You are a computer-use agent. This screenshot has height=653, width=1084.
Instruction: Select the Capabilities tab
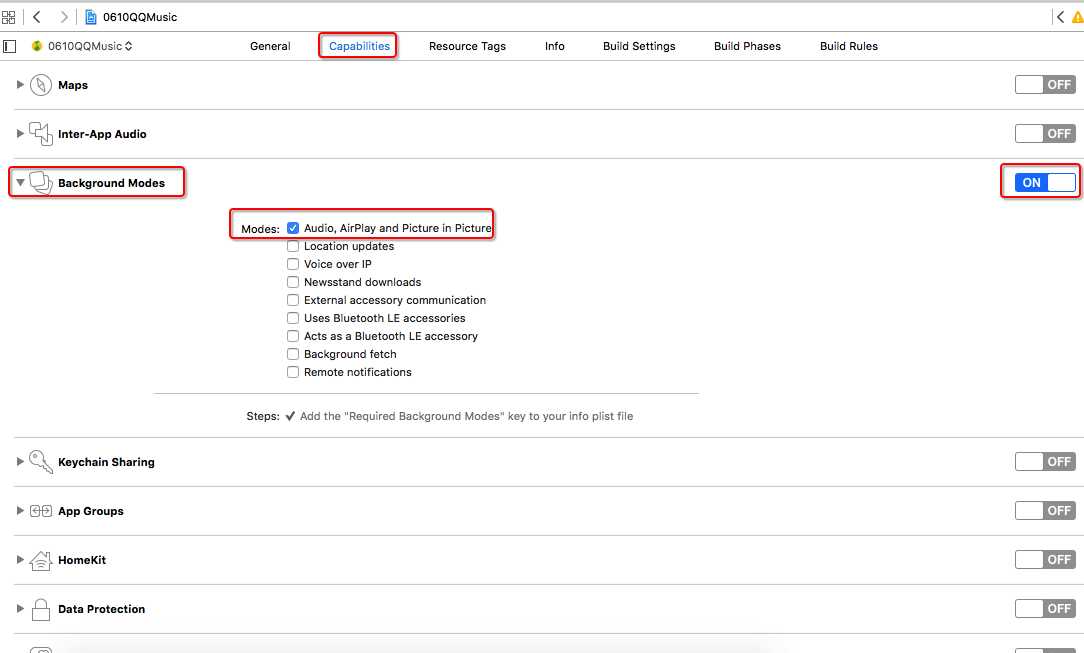point(359,46)
